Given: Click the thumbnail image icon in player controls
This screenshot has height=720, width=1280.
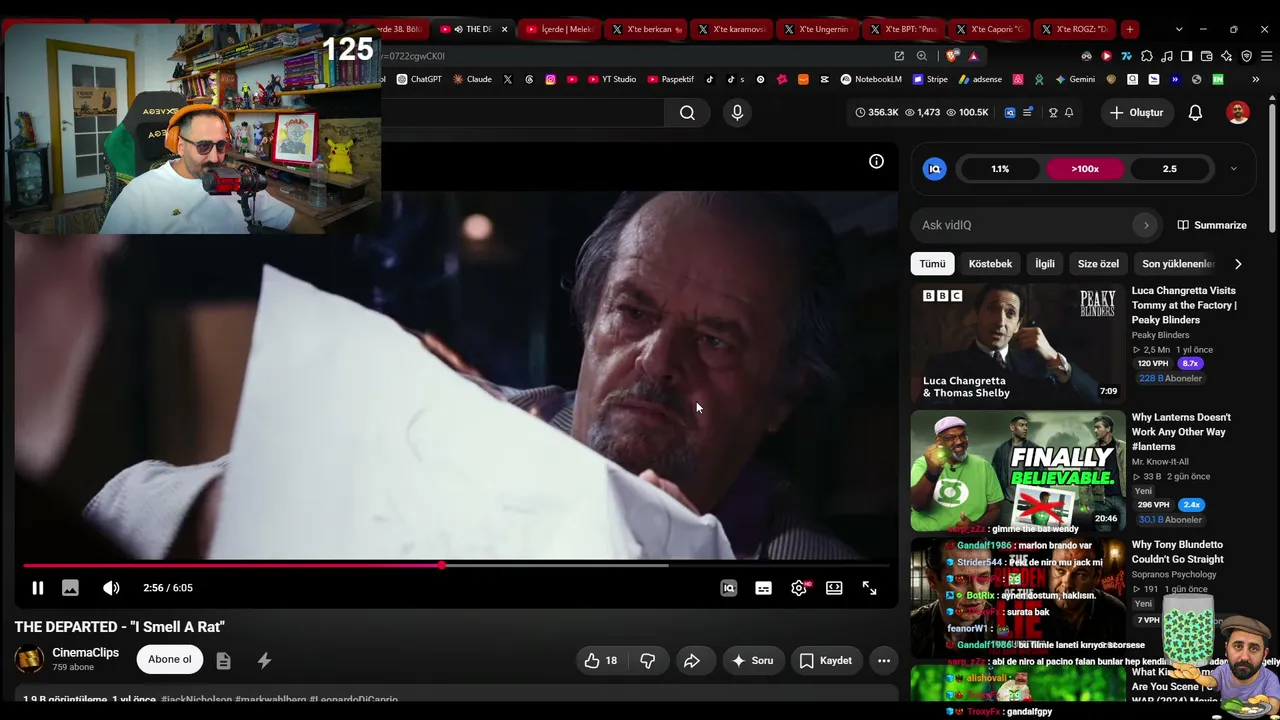Looking at the screenshot, I should pos(70,588).
